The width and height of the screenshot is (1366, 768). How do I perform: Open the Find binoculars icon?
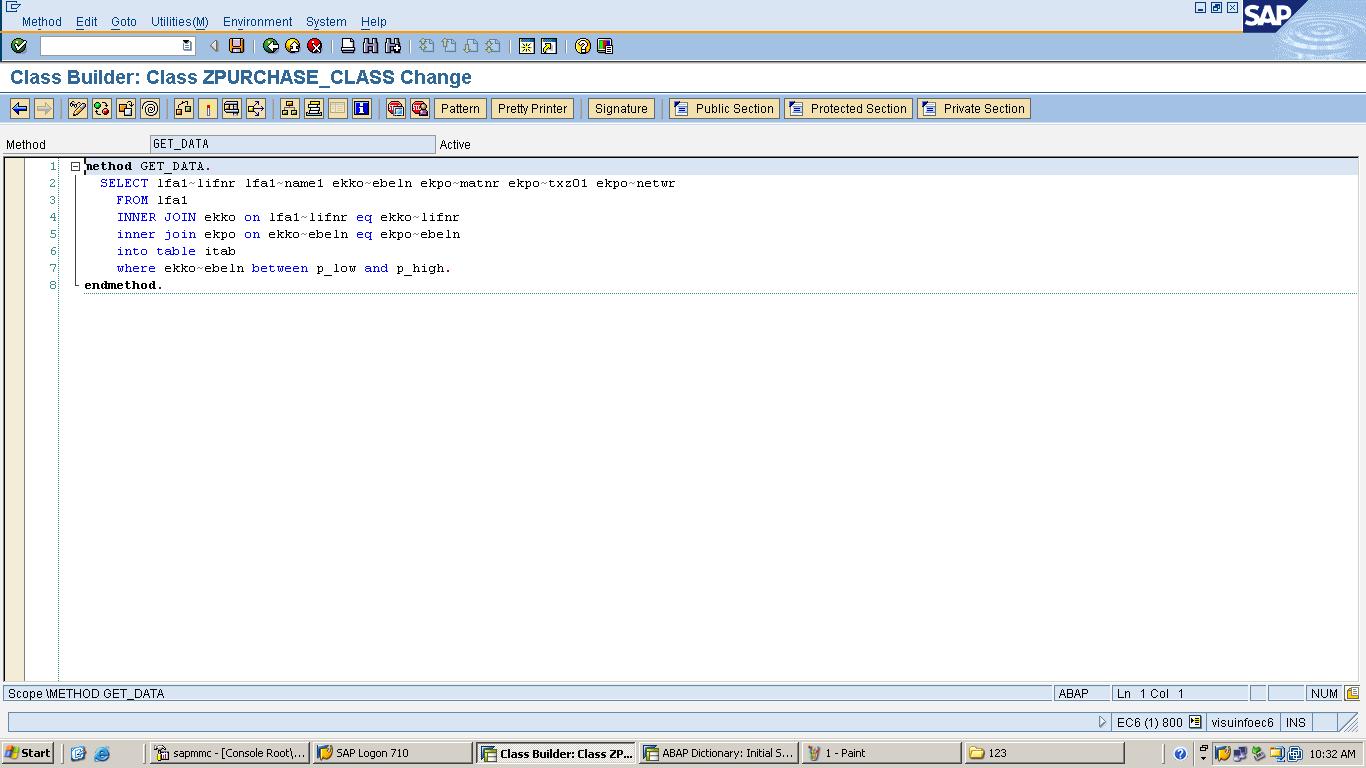click(x=369, y=45)
